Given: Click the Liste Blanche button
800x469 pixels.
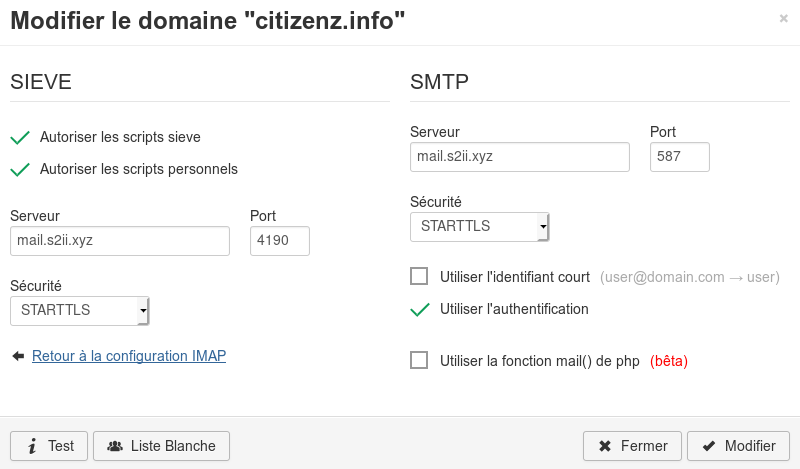Looking at the screenshot, I should pyautogui.click(x=161, y=446).
